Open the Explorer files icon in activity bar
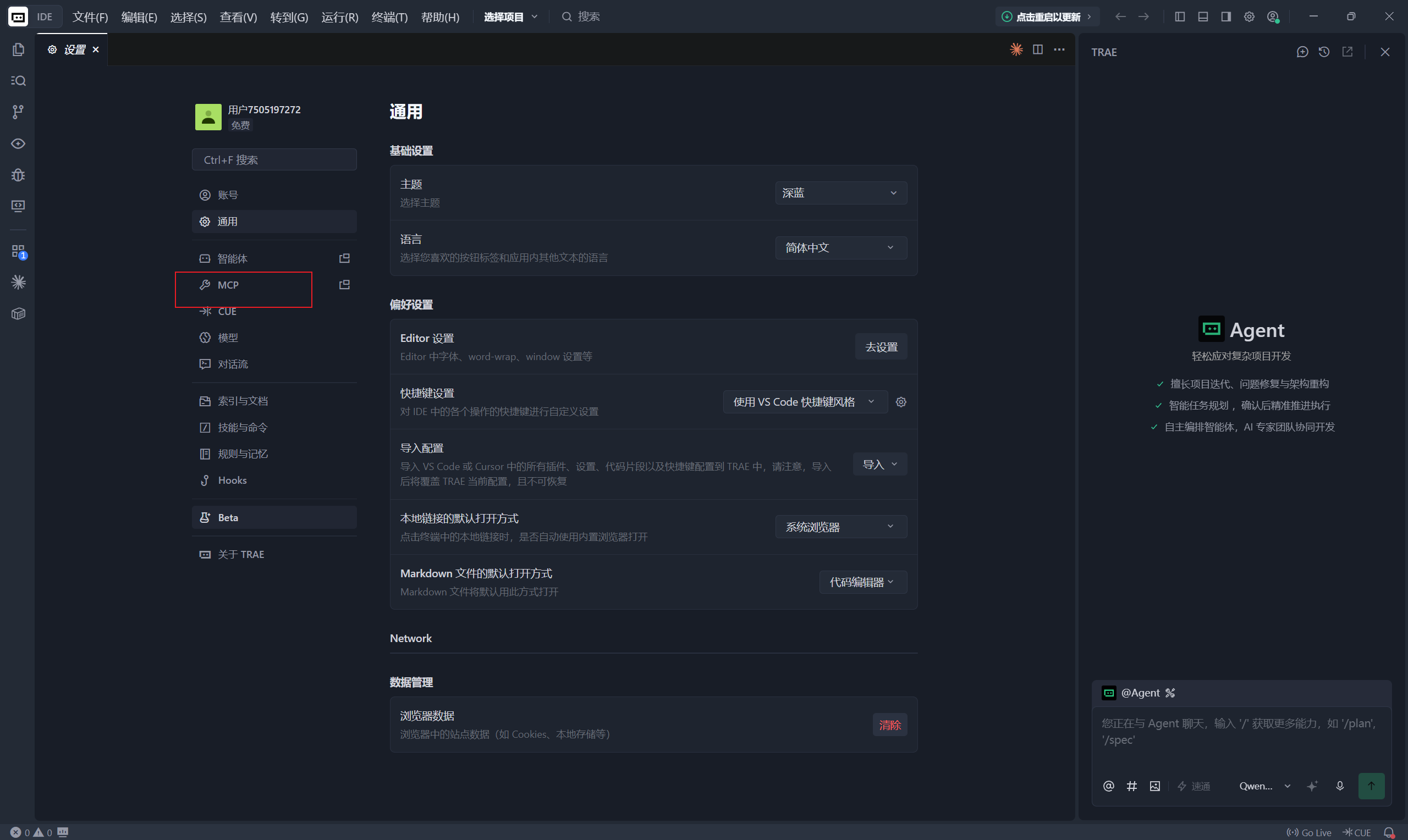Viewport: 1408px width, 840px height. click(x=18, y=50)
